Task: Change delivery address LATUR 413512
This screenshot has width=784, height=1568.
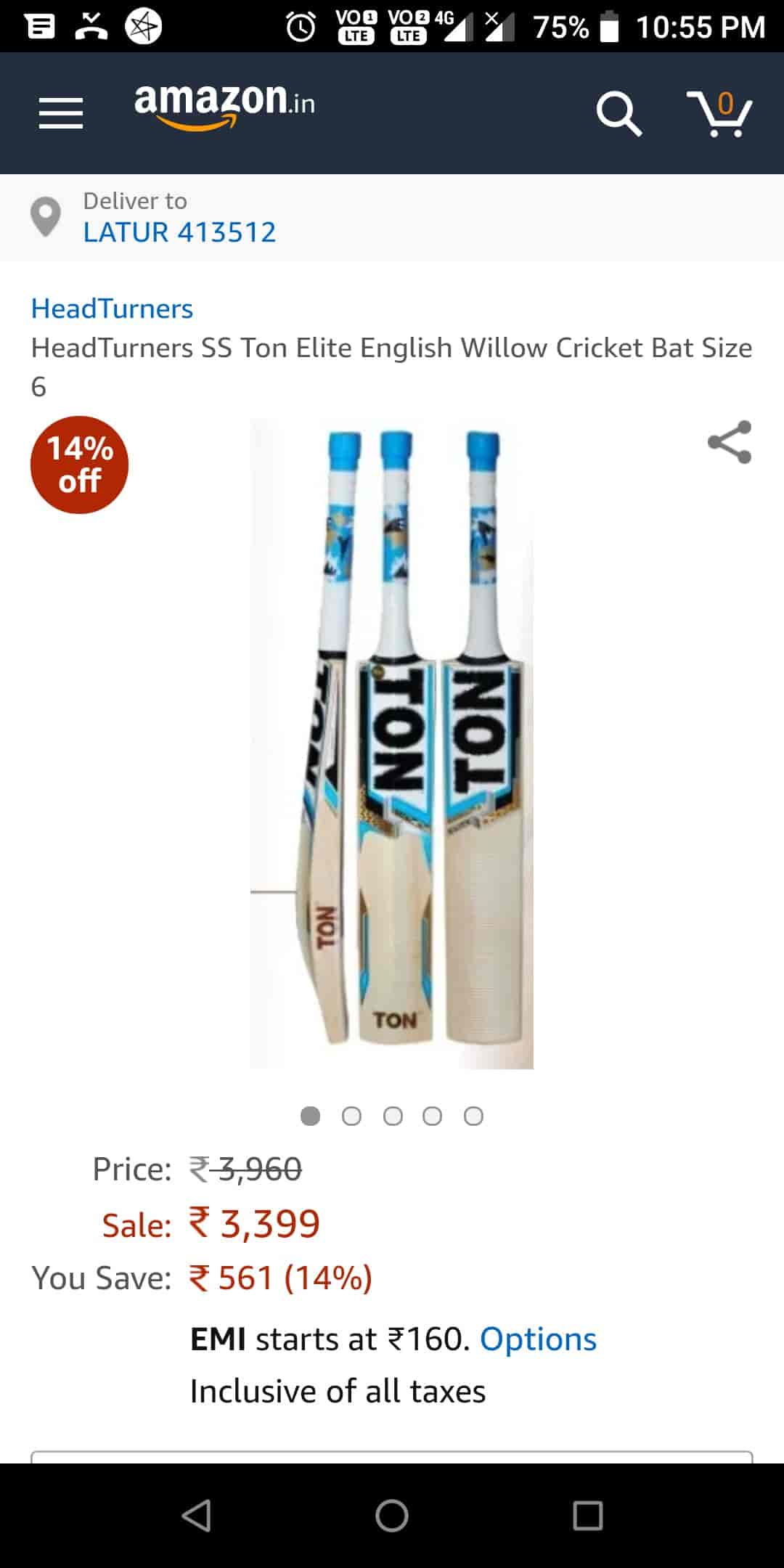Action: pos(179,232)
